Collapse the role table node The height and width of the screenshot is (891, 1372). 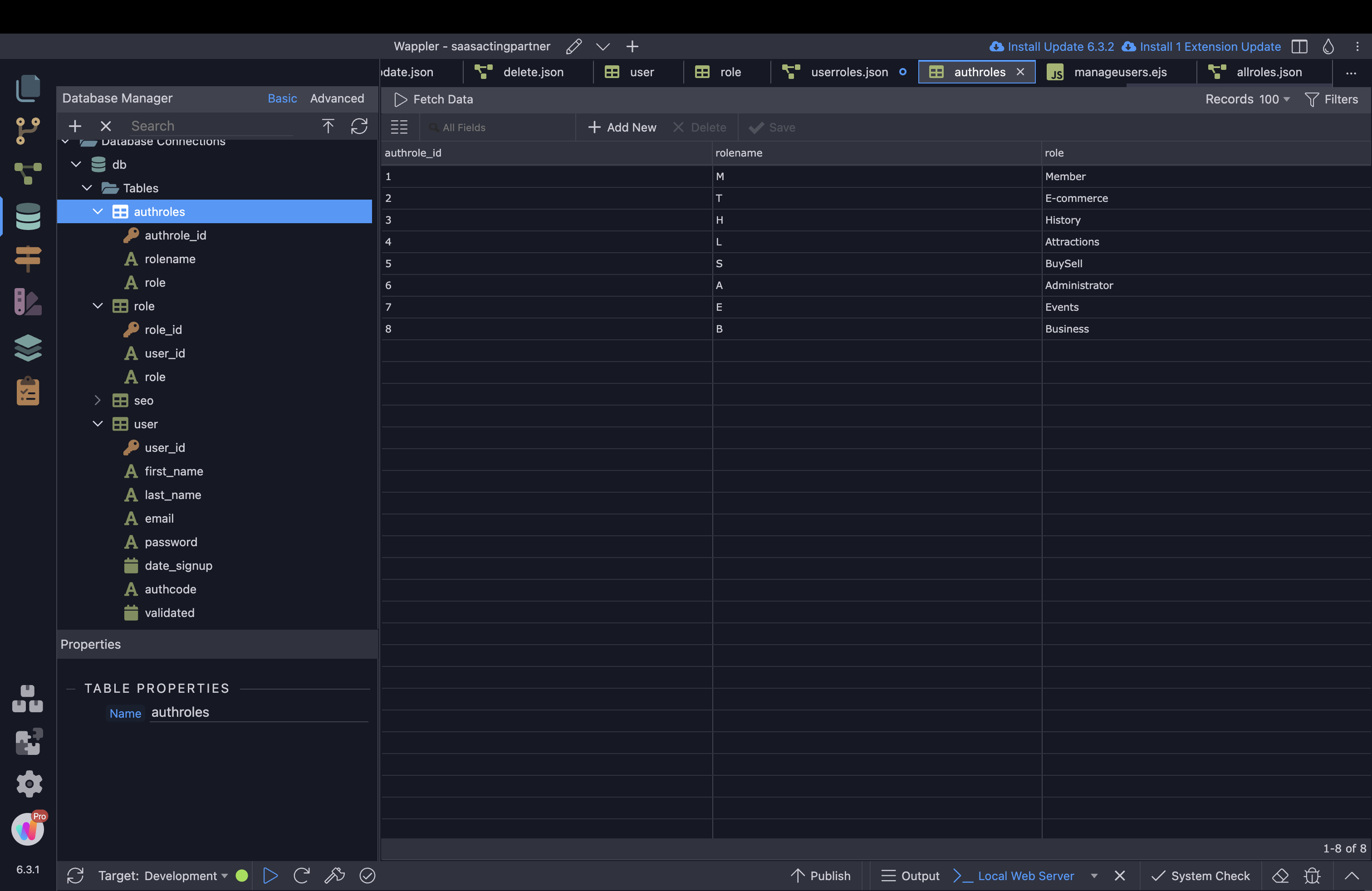tap(98, 306)
